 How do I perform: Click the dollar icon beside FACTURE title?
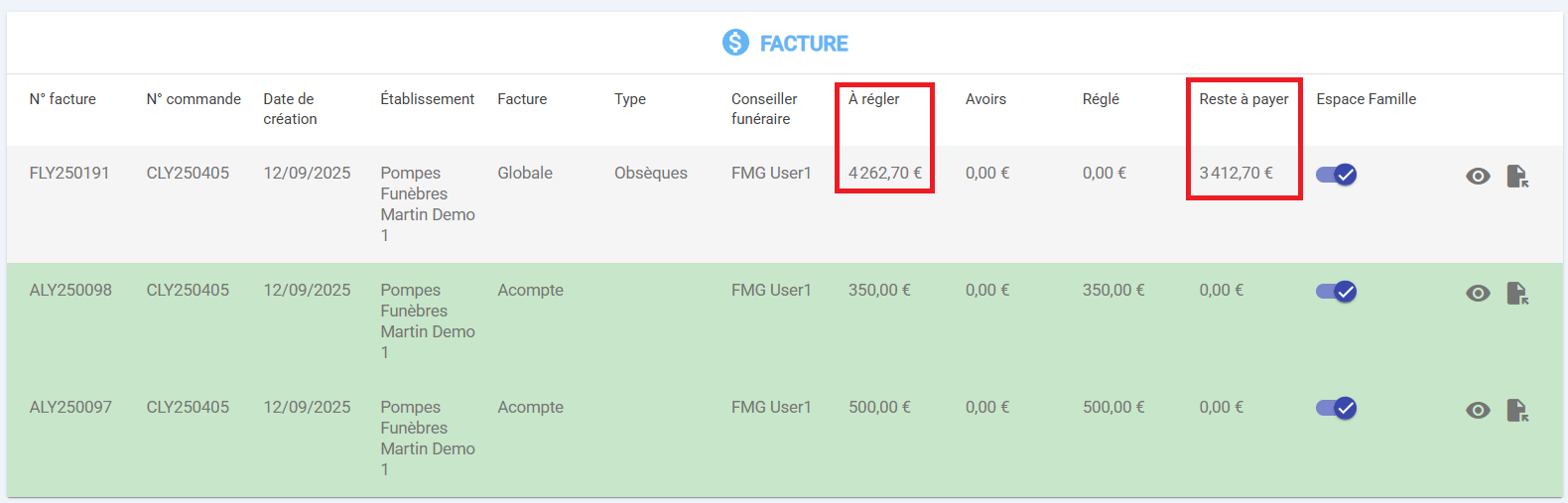[x=735, y=43]
